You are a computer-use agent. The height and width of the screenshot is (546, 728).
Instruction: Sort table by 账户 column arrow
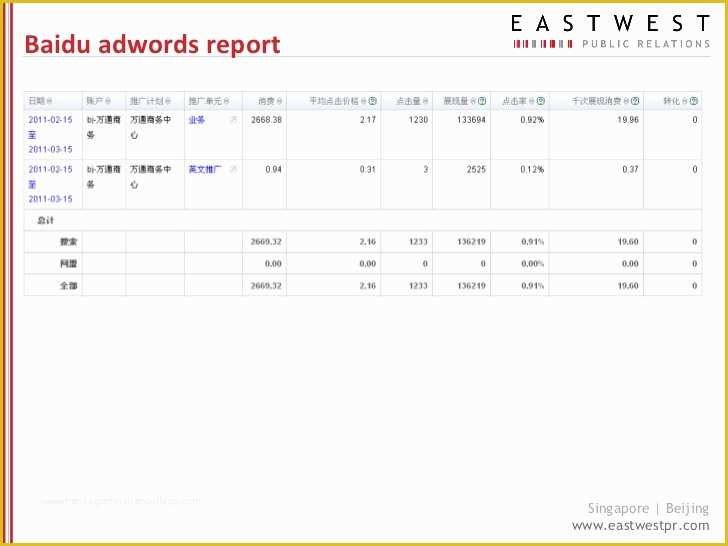click(108, 101)
